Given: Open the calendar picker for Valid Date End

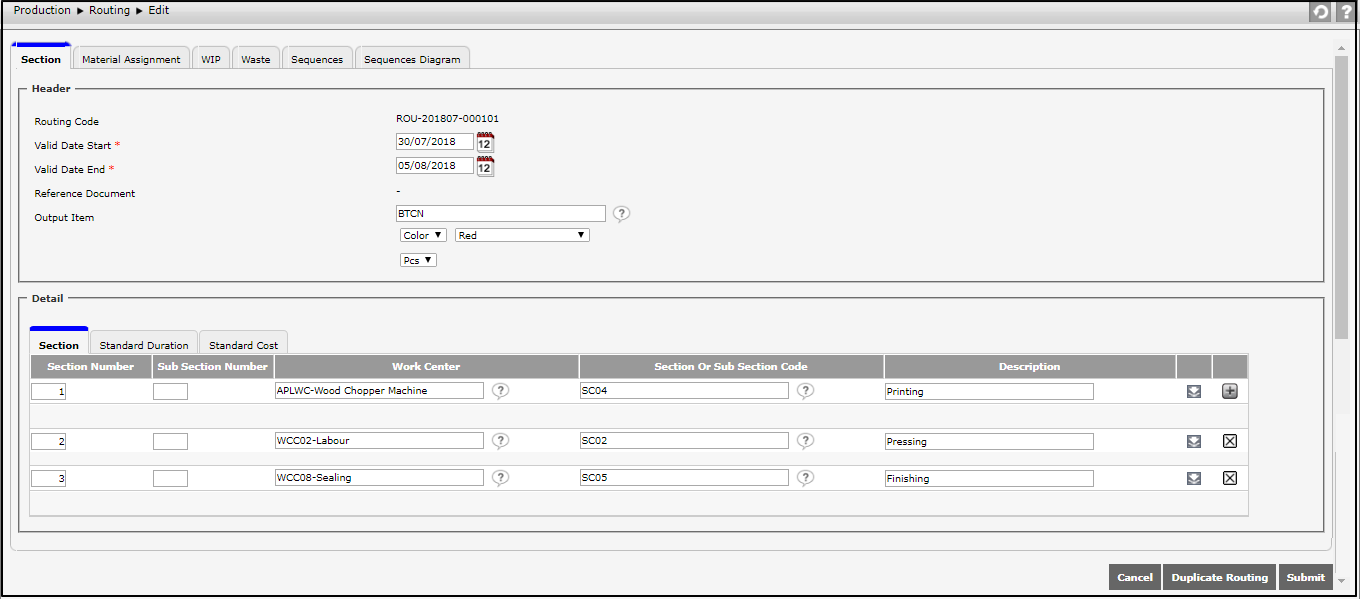Looking at the screenshot, I should 485,166.
